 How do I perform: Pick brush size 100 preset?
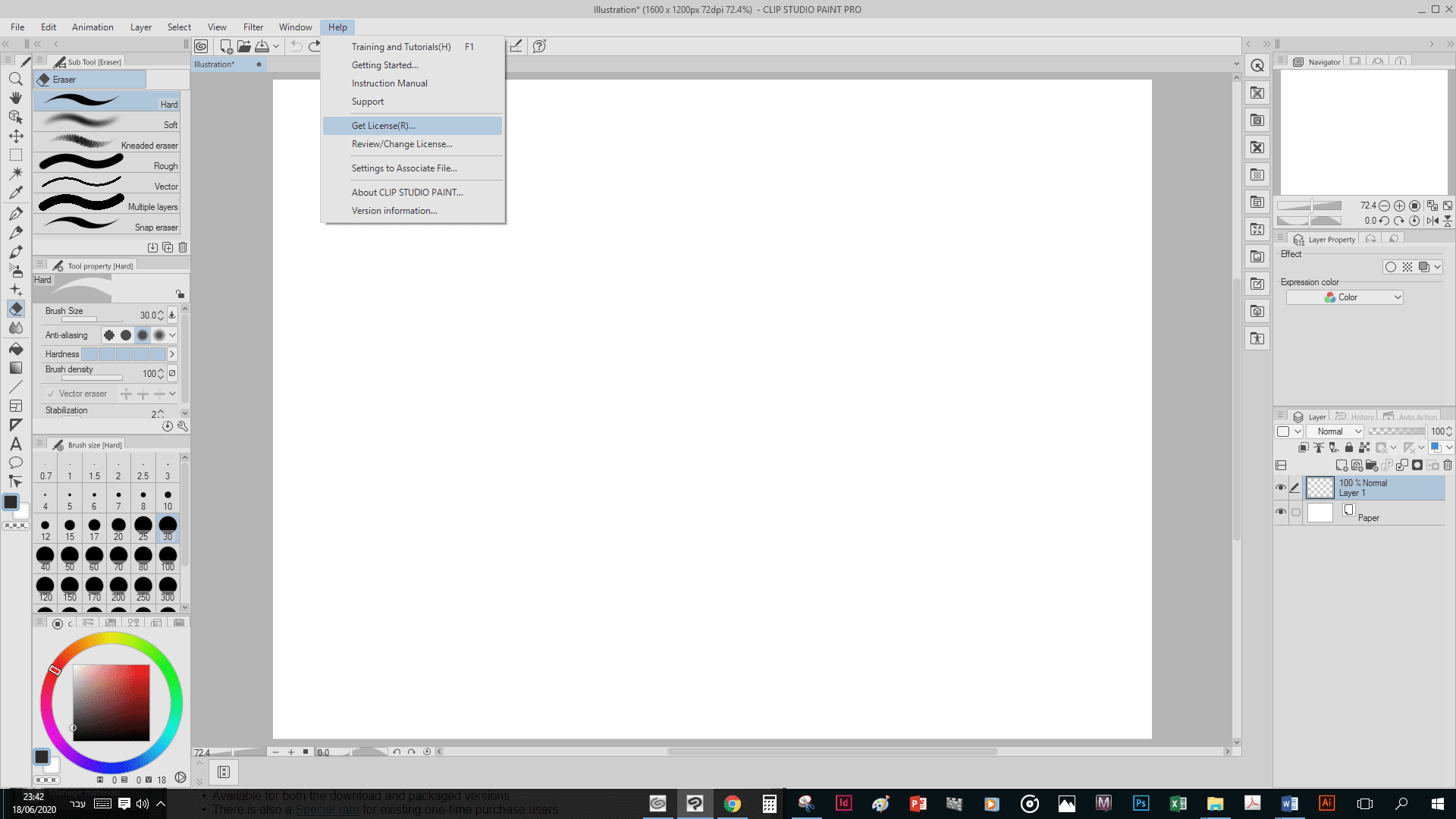tap(168, 558)
